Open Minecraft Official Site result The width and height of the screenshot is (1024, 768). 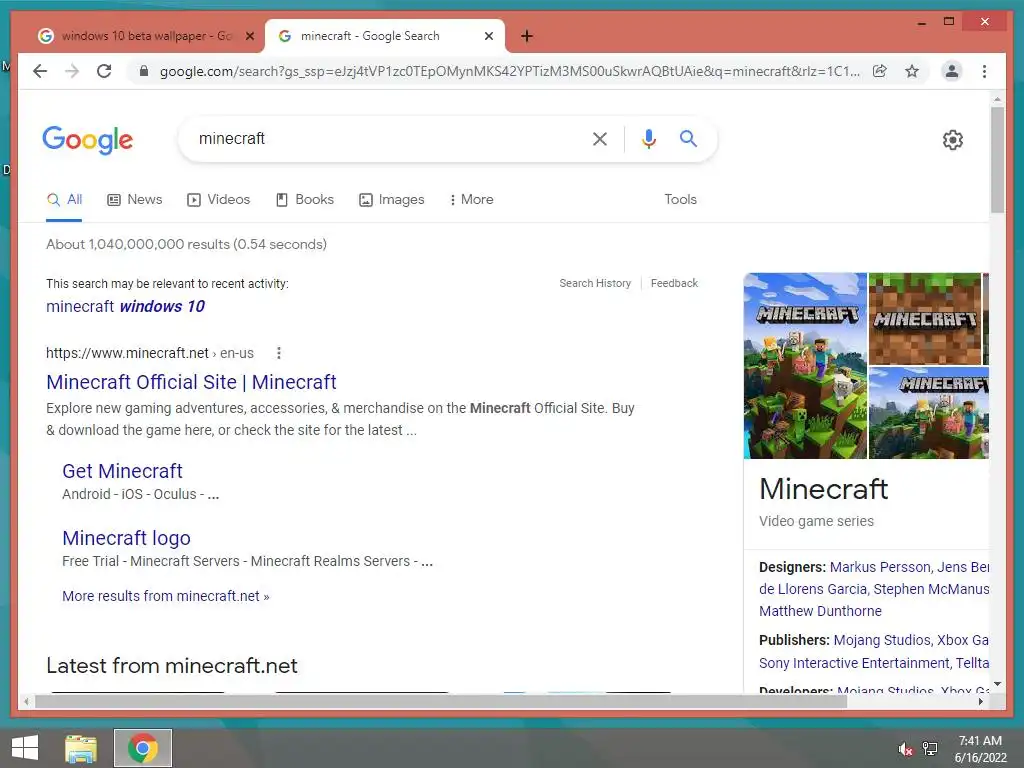(x=191, y=382)
